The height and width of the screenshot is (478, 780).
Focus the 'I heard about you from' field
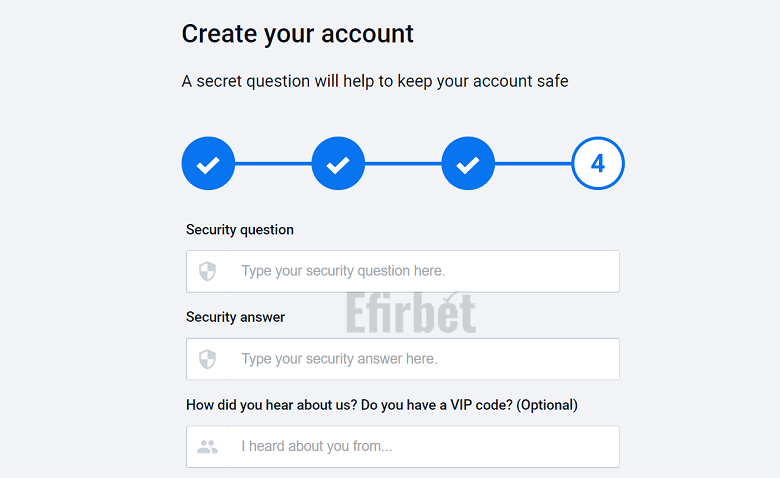pos(403,447)
